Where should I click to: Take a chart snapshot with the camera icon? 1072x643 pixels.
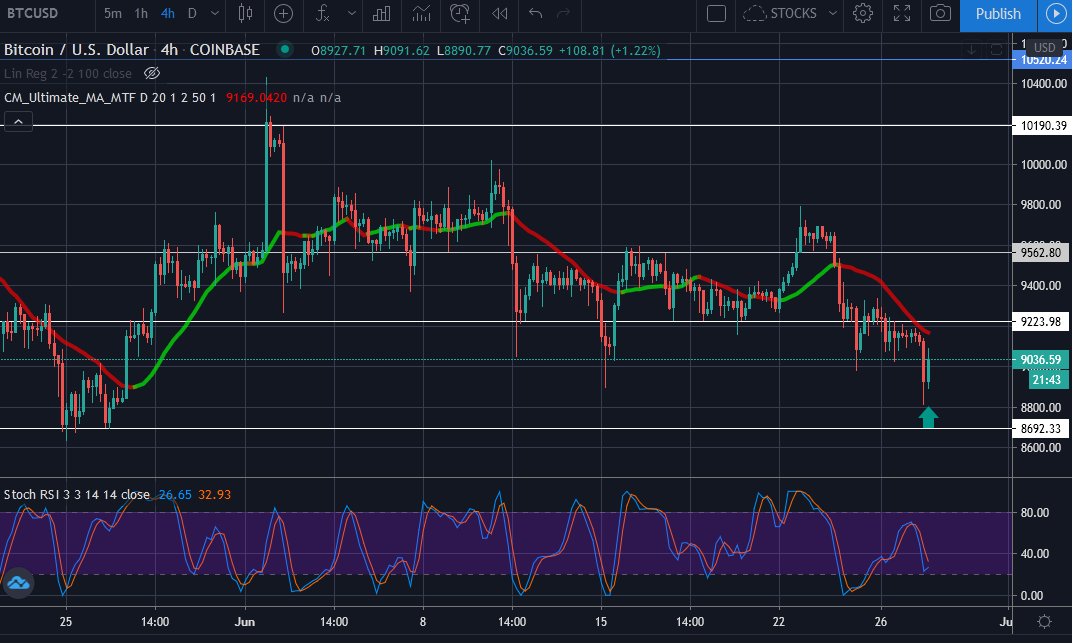click(x=939, y=14)
